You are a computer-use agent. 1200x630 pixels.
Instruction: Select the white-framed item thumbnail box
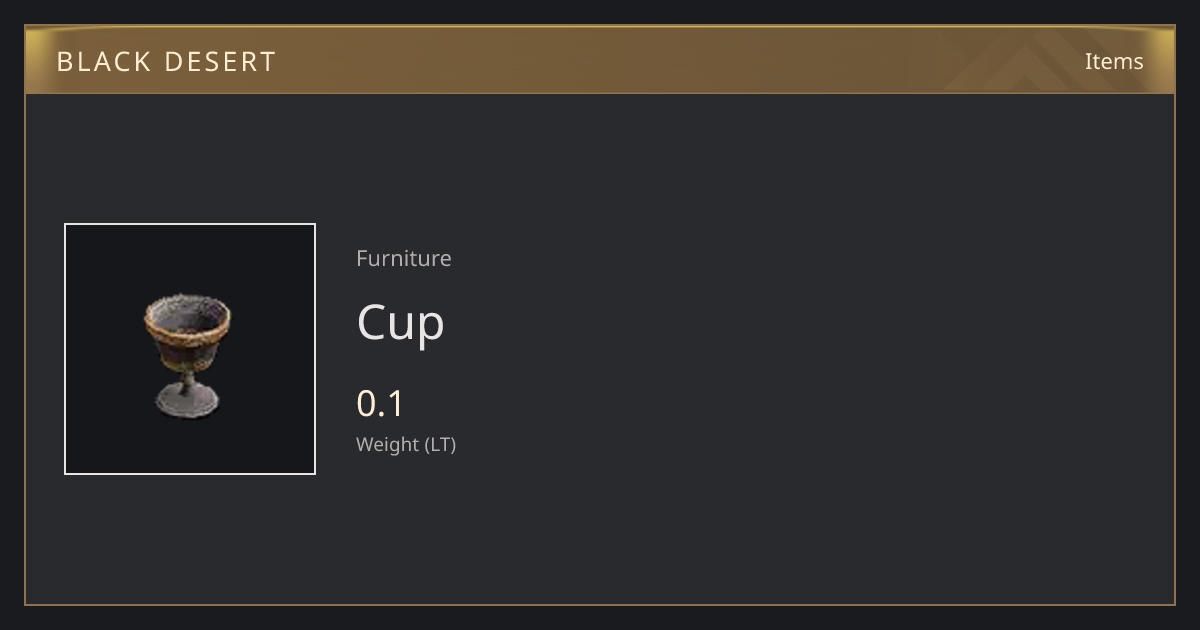pos(190,349)
